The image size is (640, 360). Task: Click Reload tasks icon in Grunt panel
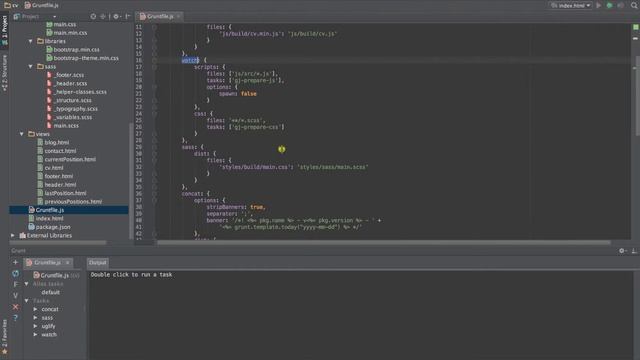pyautogui.click(x=16, y=273)
